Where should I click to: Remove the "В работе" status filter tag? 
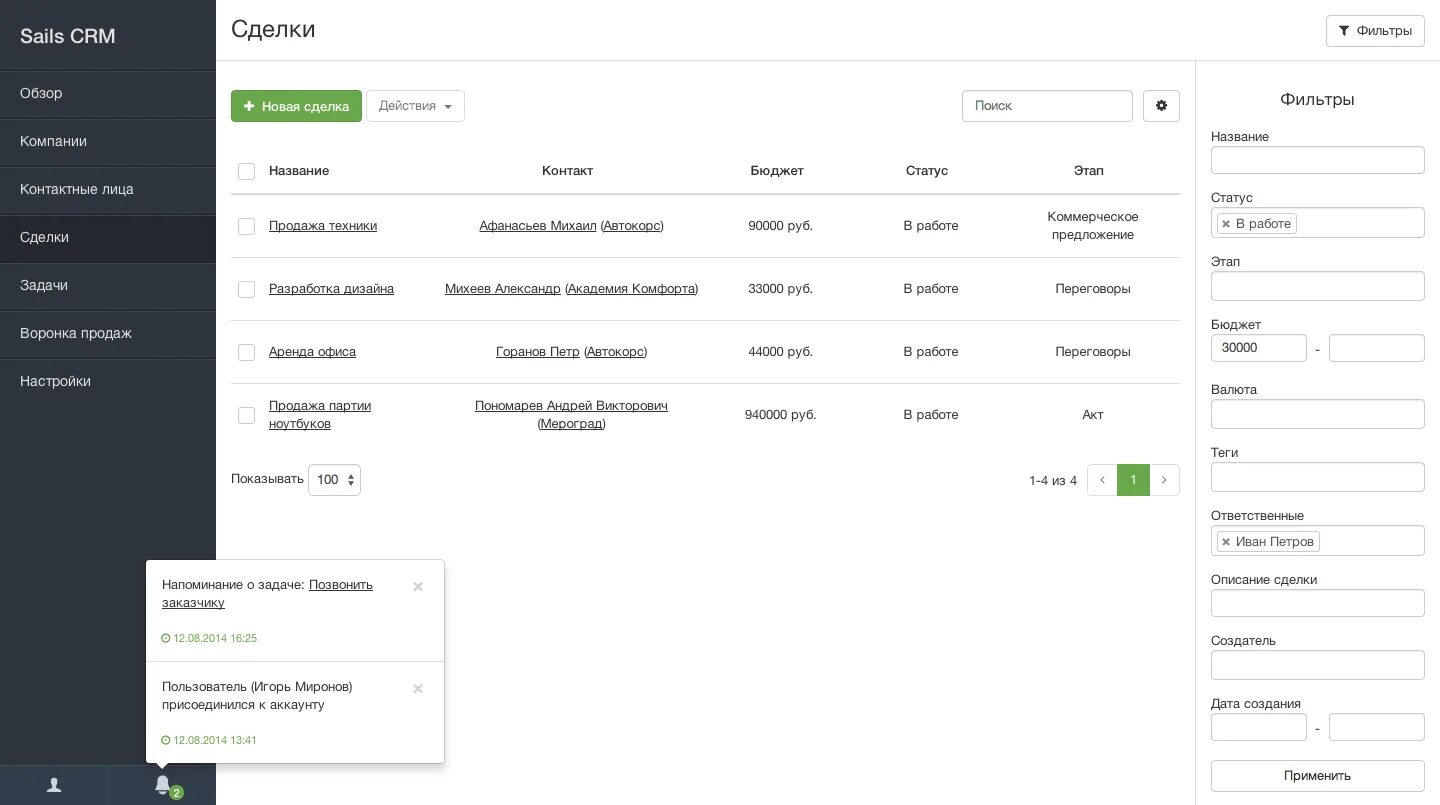pyautogui.click(x=1226, y=224)
